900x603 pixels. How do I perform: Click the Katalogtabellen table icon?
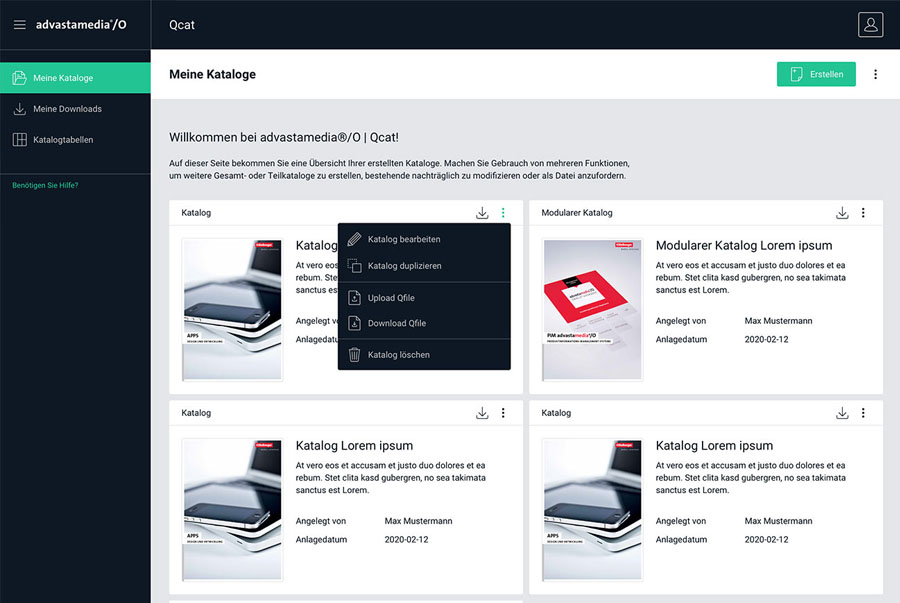(20, 139)
